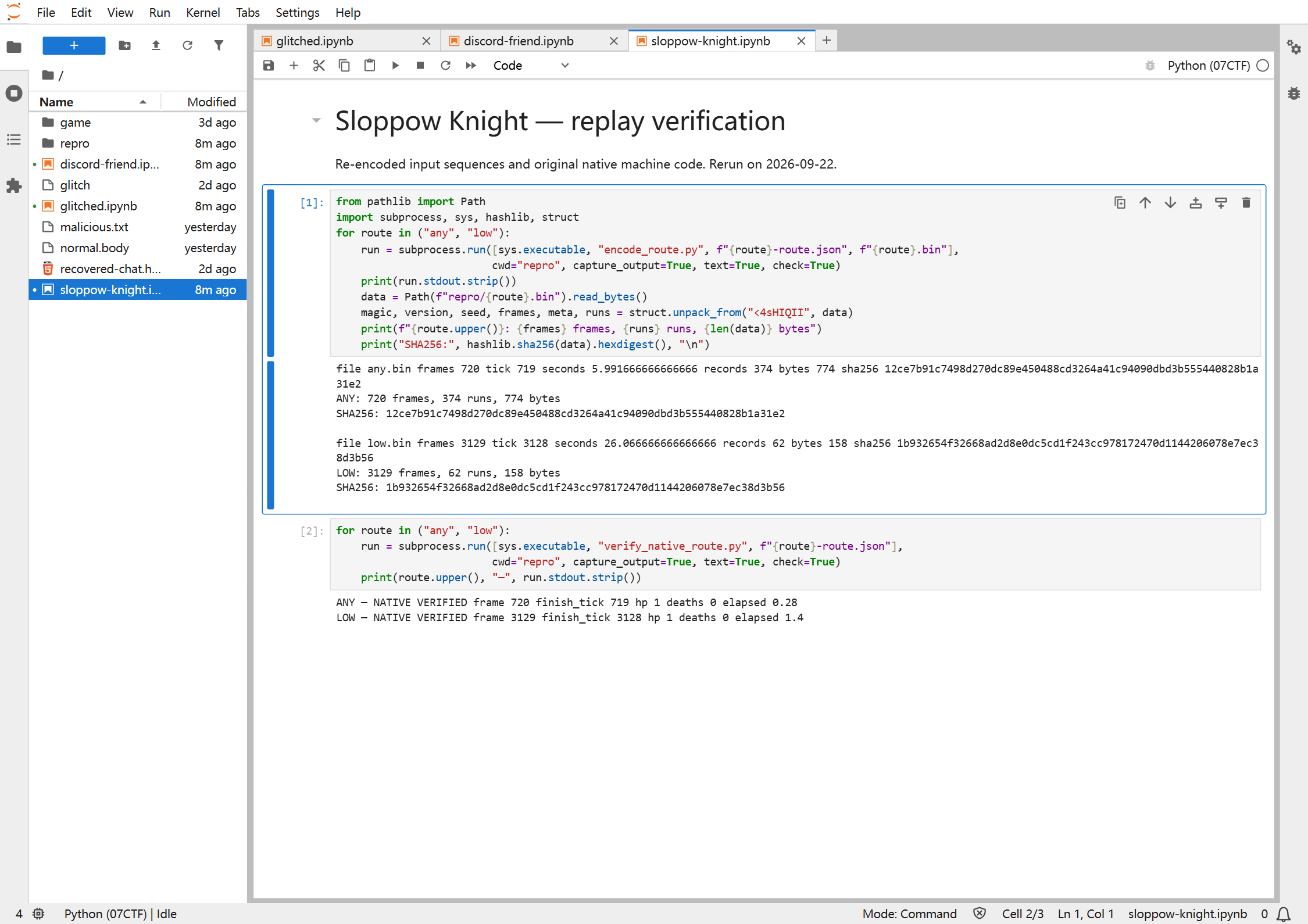Image resolution: width=1308 pixels, height=924 pixels.
Task: Run the selected cell with play icon
Action: pyautogui.click(x=395, y=65)
